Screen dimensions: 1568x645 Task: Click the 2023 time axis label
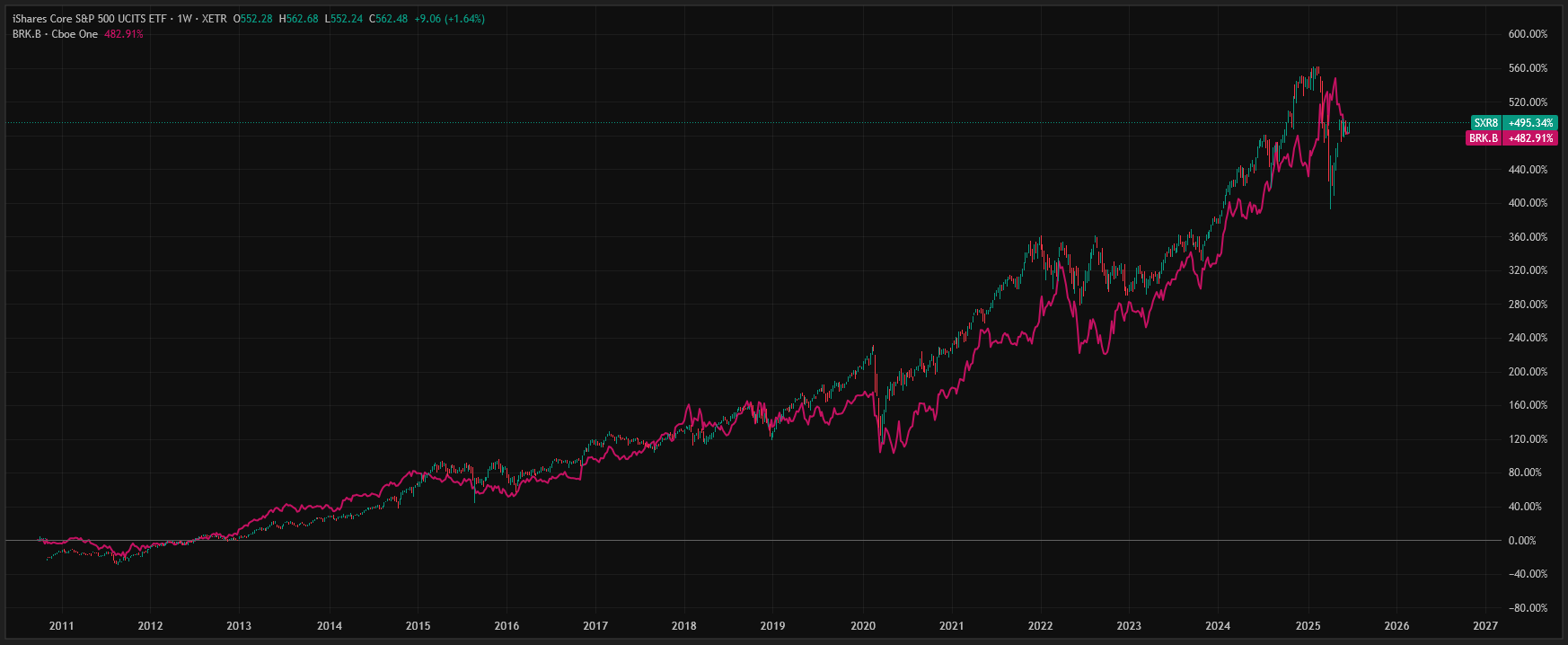[x=1129, y=626]
